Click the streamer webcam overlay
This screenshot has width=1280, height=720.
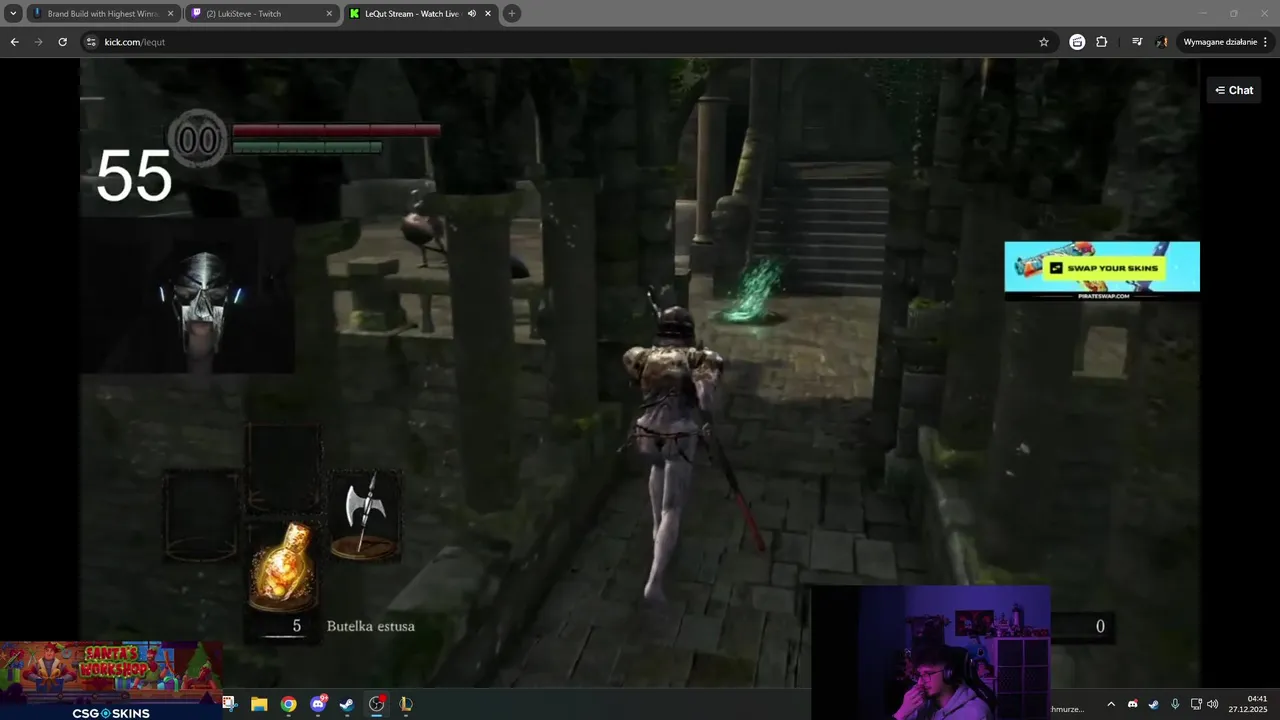(x=931, y=652)
